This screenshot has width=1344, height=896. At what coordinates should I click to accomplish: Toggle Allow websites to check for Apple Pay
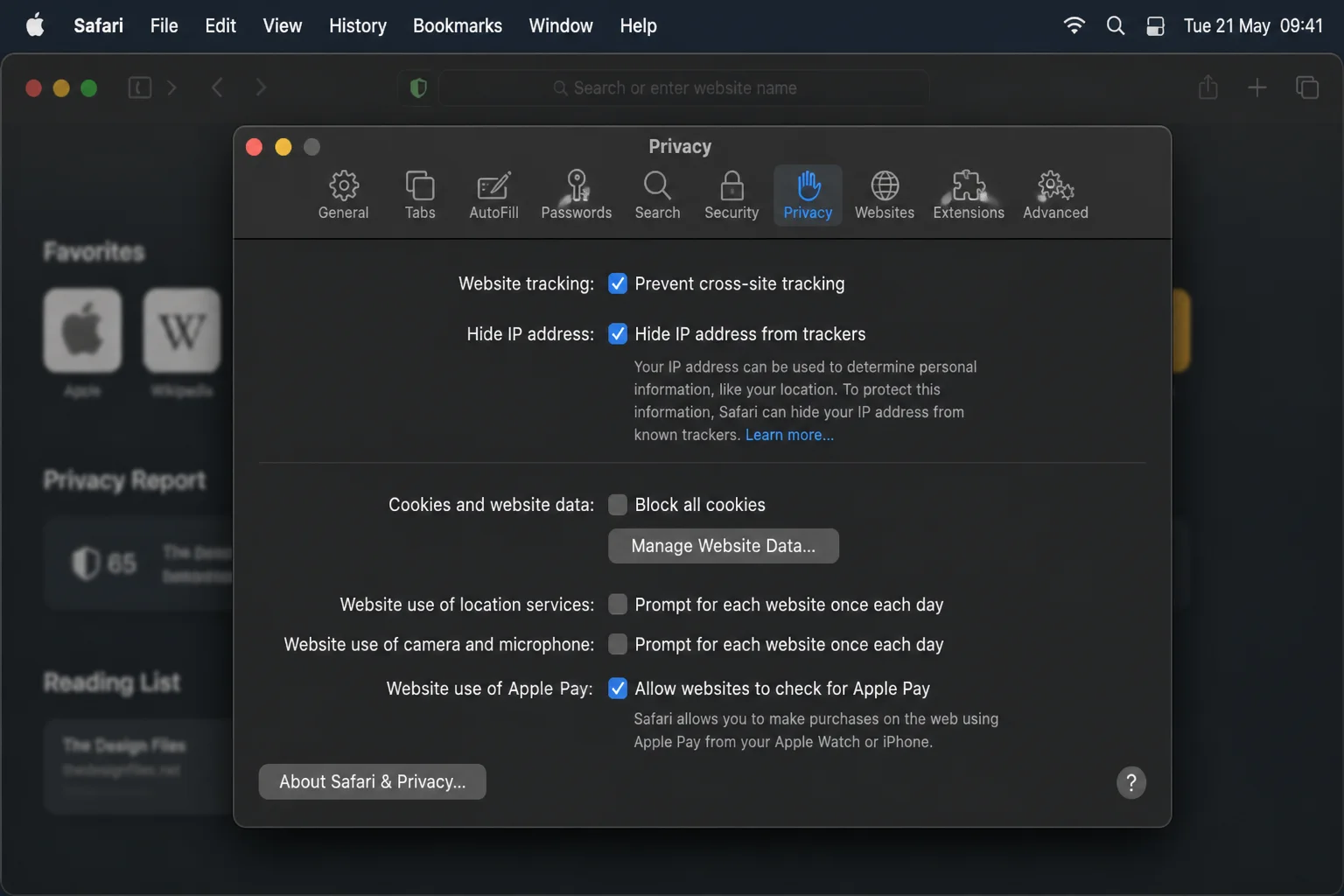618,688
